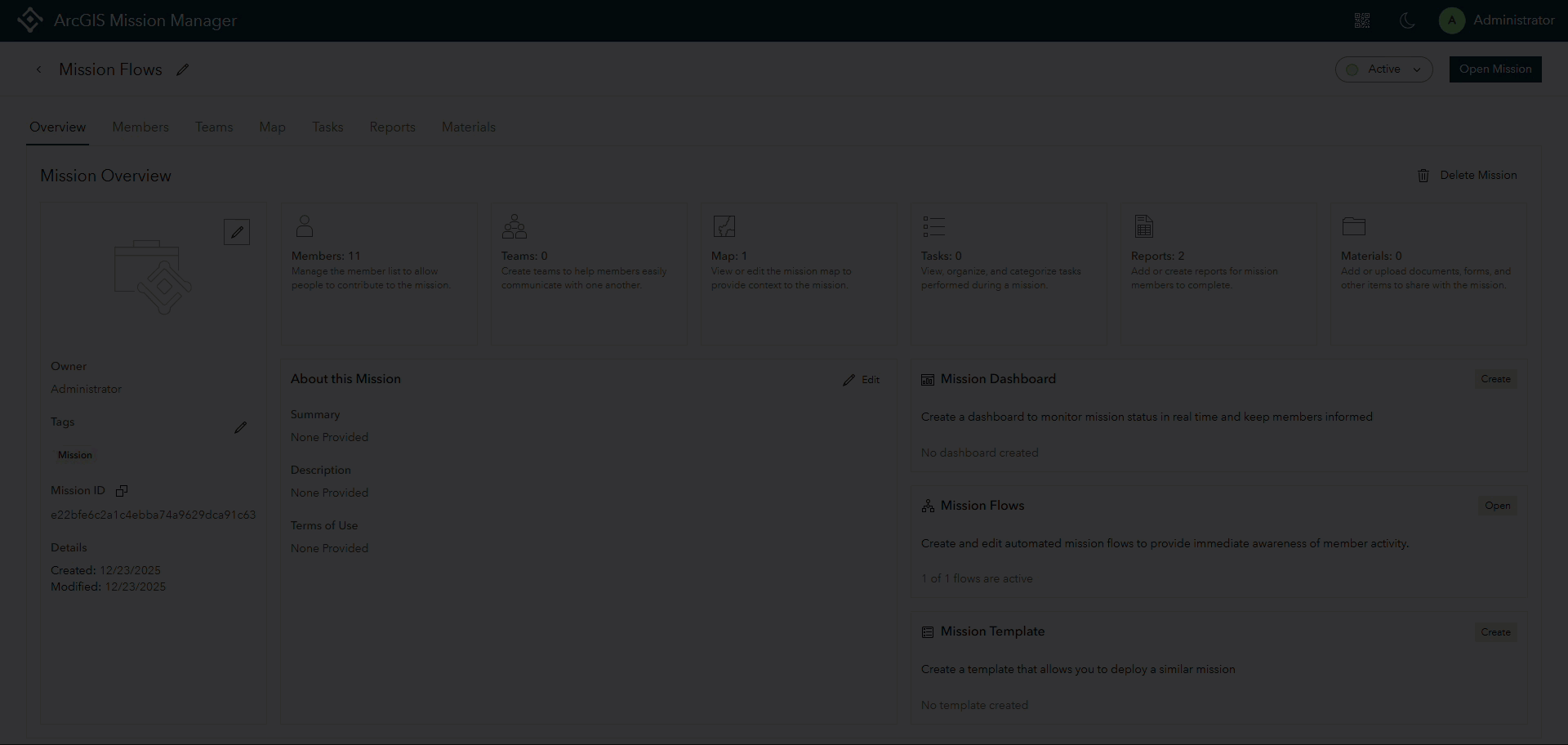Open the Materials: 0 card title
This screenshot has height=745, width=1568.
click(1371, 256)
